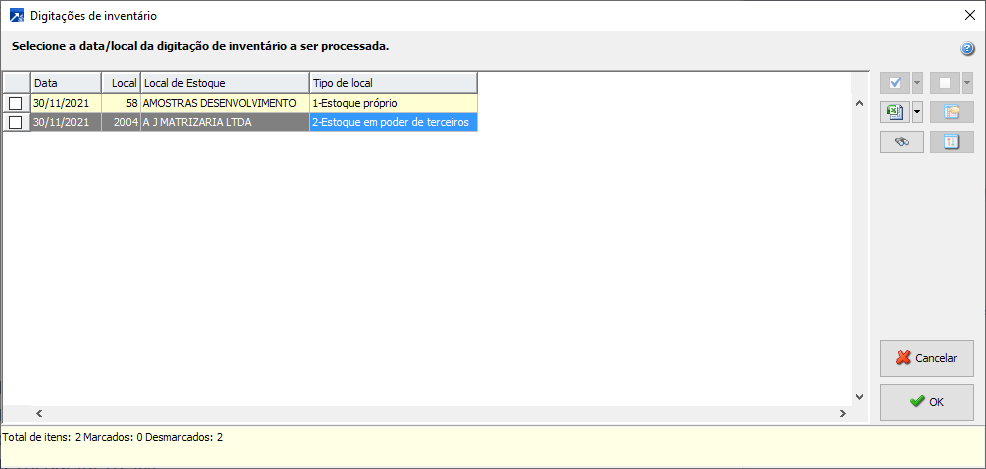Click date 30/11/2021 in the local 58 row
Viewport: 986px width, 469px height.
[66, 103]
